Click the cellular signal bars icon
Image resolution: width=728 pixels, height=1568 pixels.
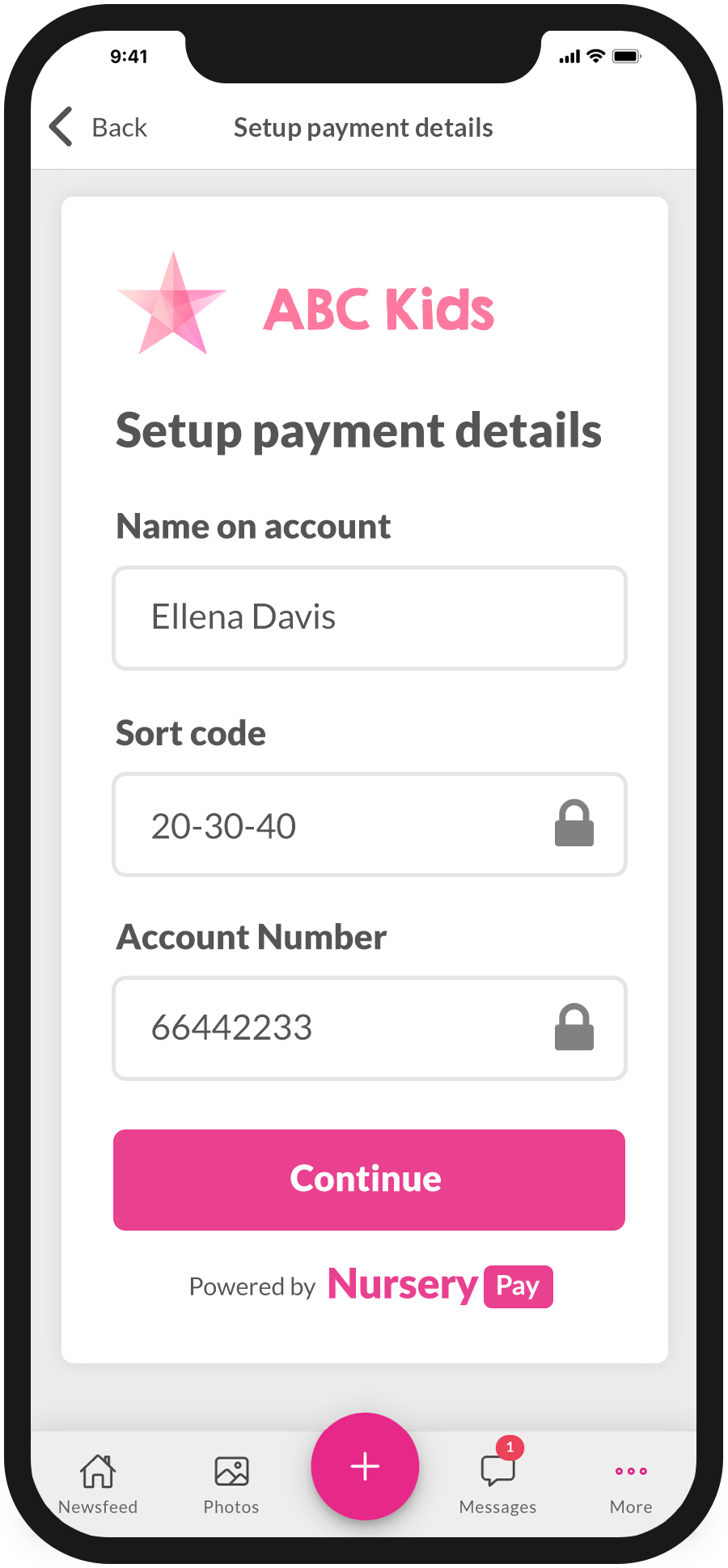click(x=569, y=57)
